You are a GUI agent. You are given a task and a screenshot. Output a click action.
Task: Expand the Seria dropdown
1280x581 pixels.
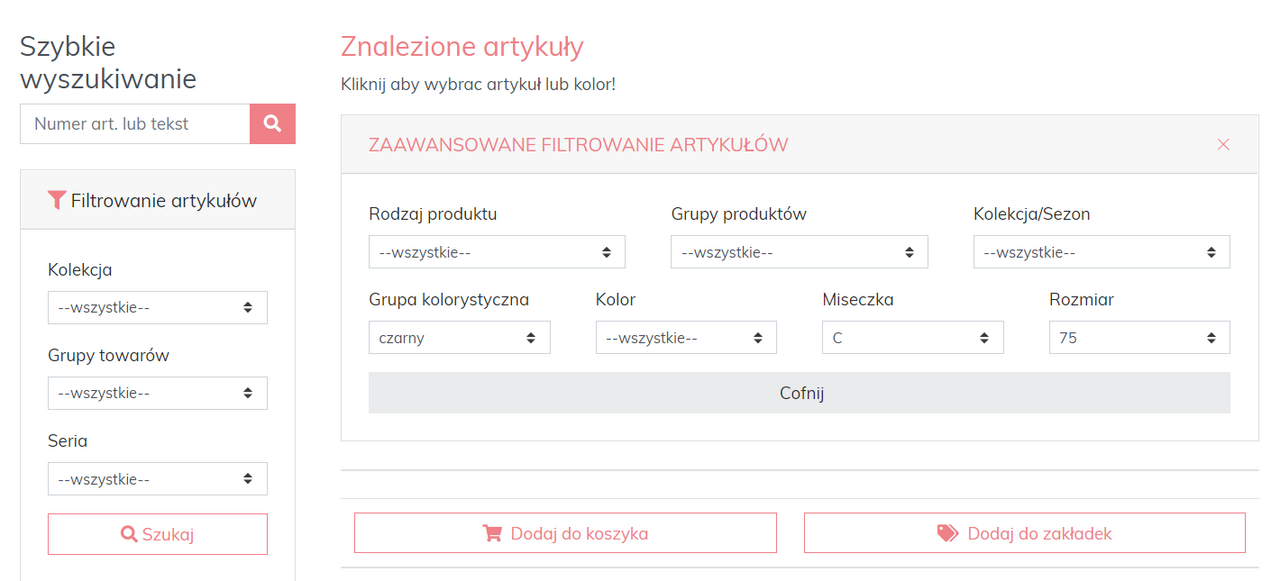point(157,479)
